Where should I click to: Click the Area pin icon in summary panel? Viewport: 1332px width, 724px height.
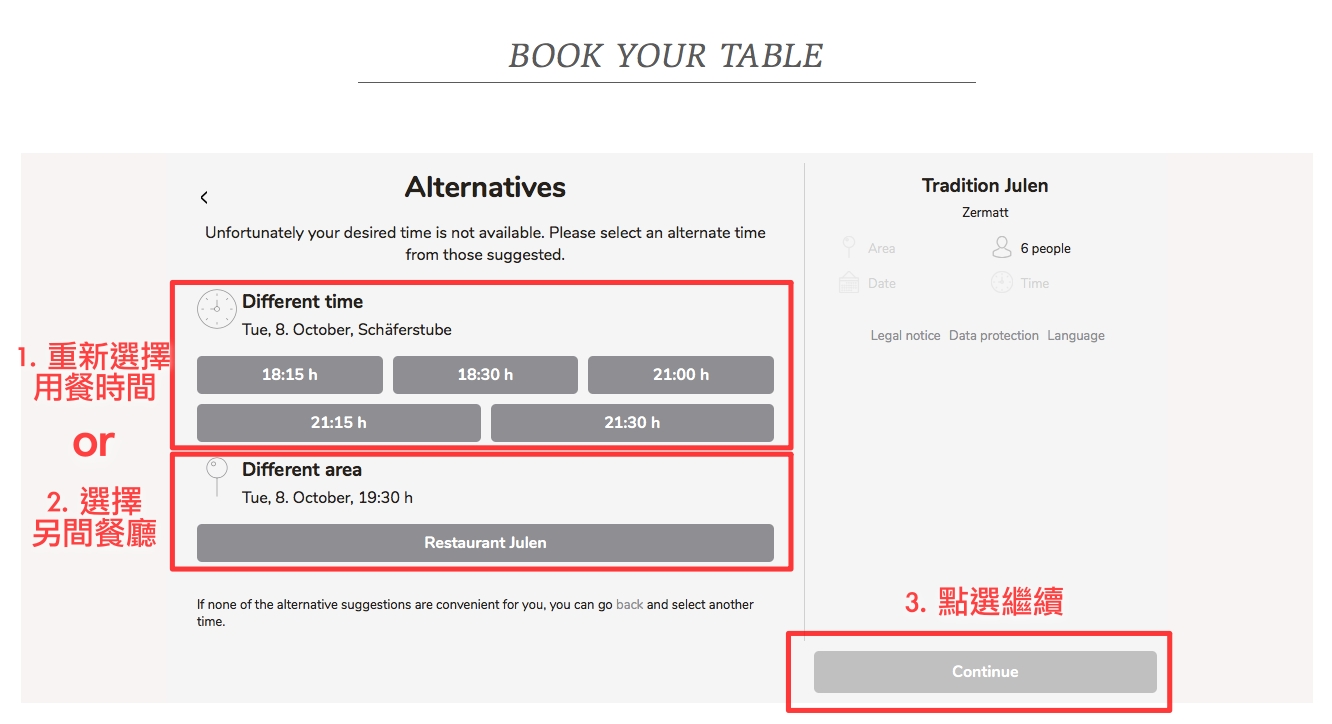pos(849,248)
